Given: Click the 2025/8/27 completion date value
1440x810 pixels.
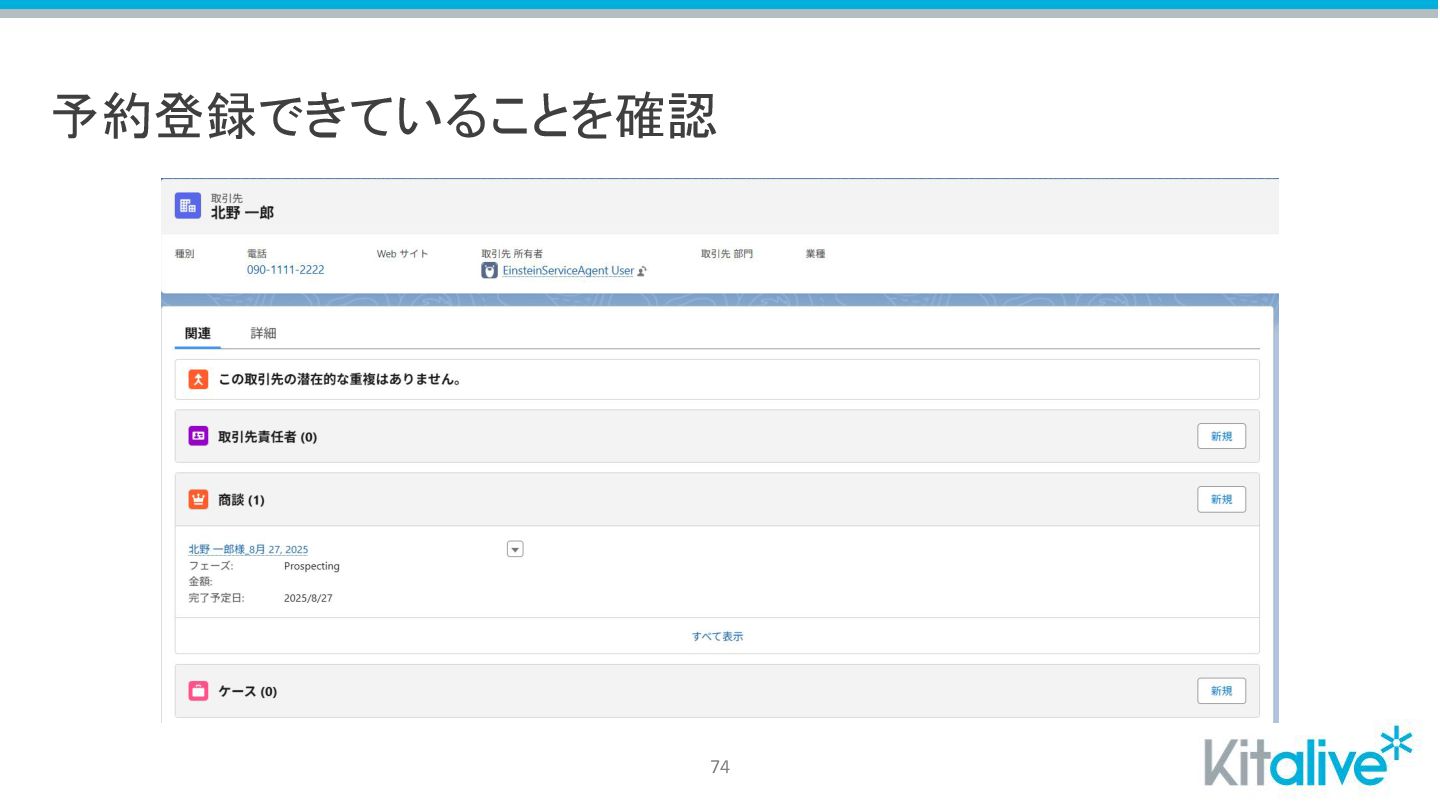Looking at the screenshot, I should pyautogui.click(x=308, y=599).
